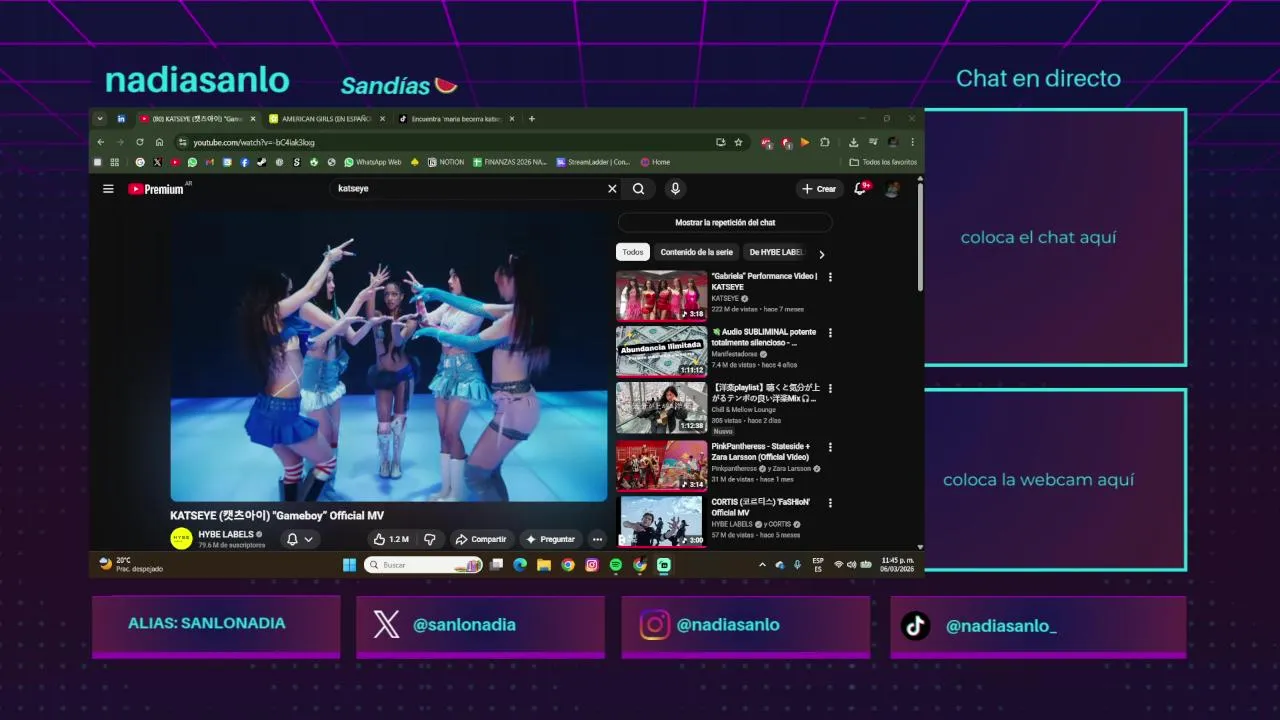Reload the YouTube page
Viewport: 1280px width, 720px height.
click(x=139, y=142)
